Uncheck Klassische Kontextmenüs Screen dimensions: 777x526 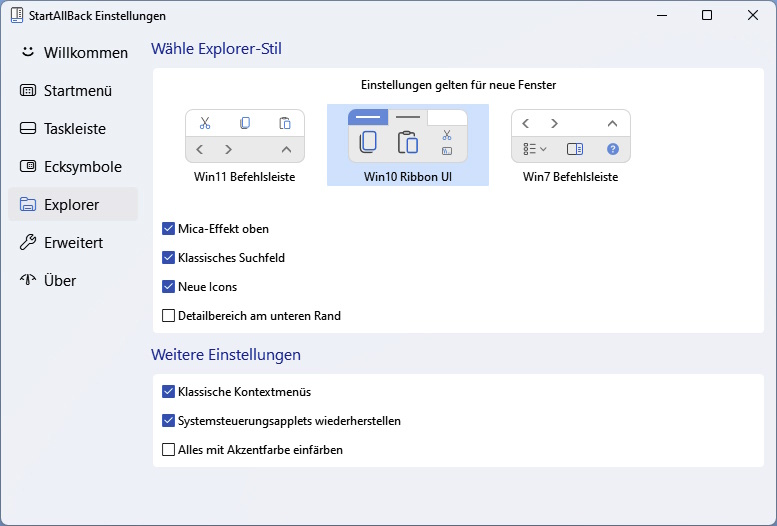(168, 392)
